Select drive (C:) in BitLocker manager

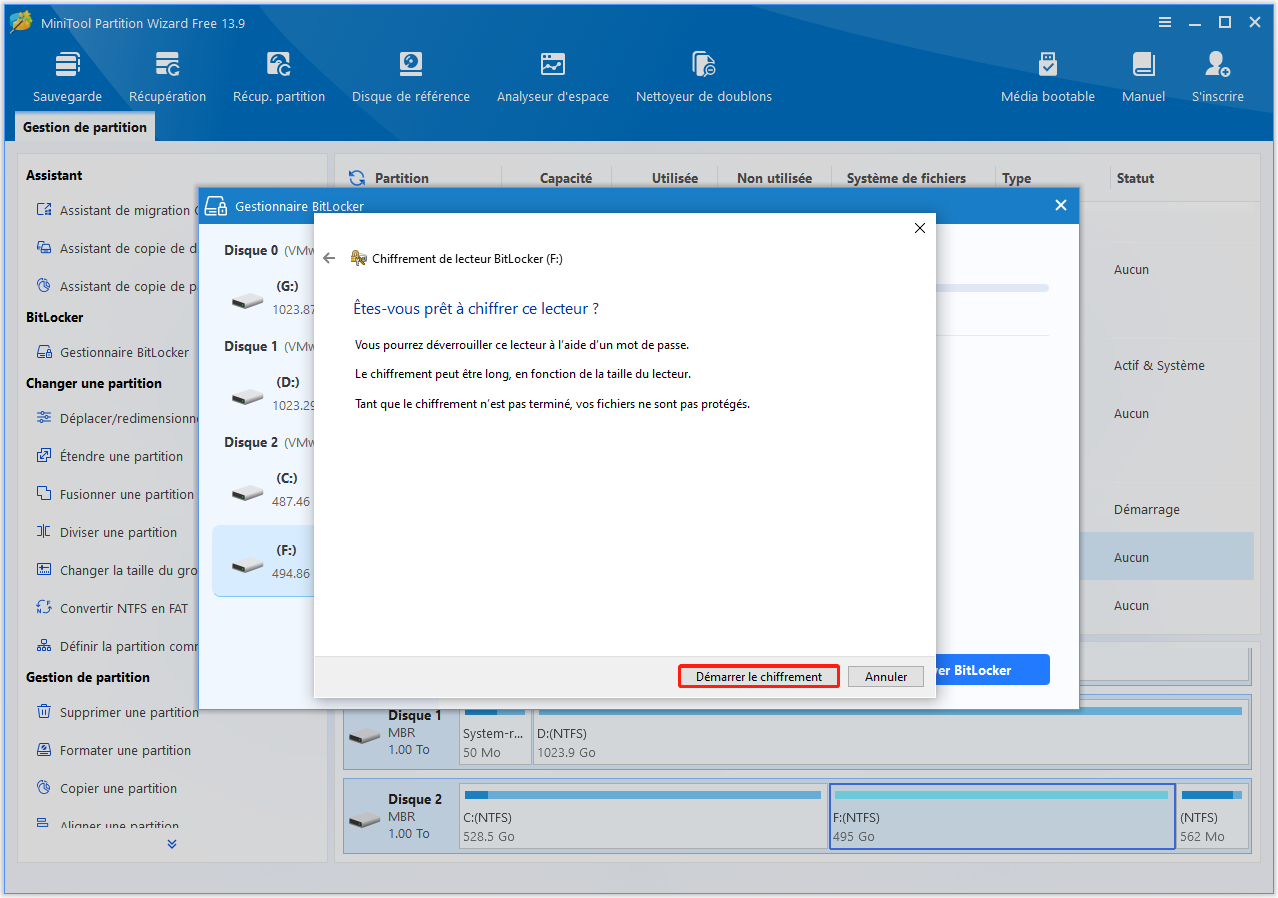point(262,489)
